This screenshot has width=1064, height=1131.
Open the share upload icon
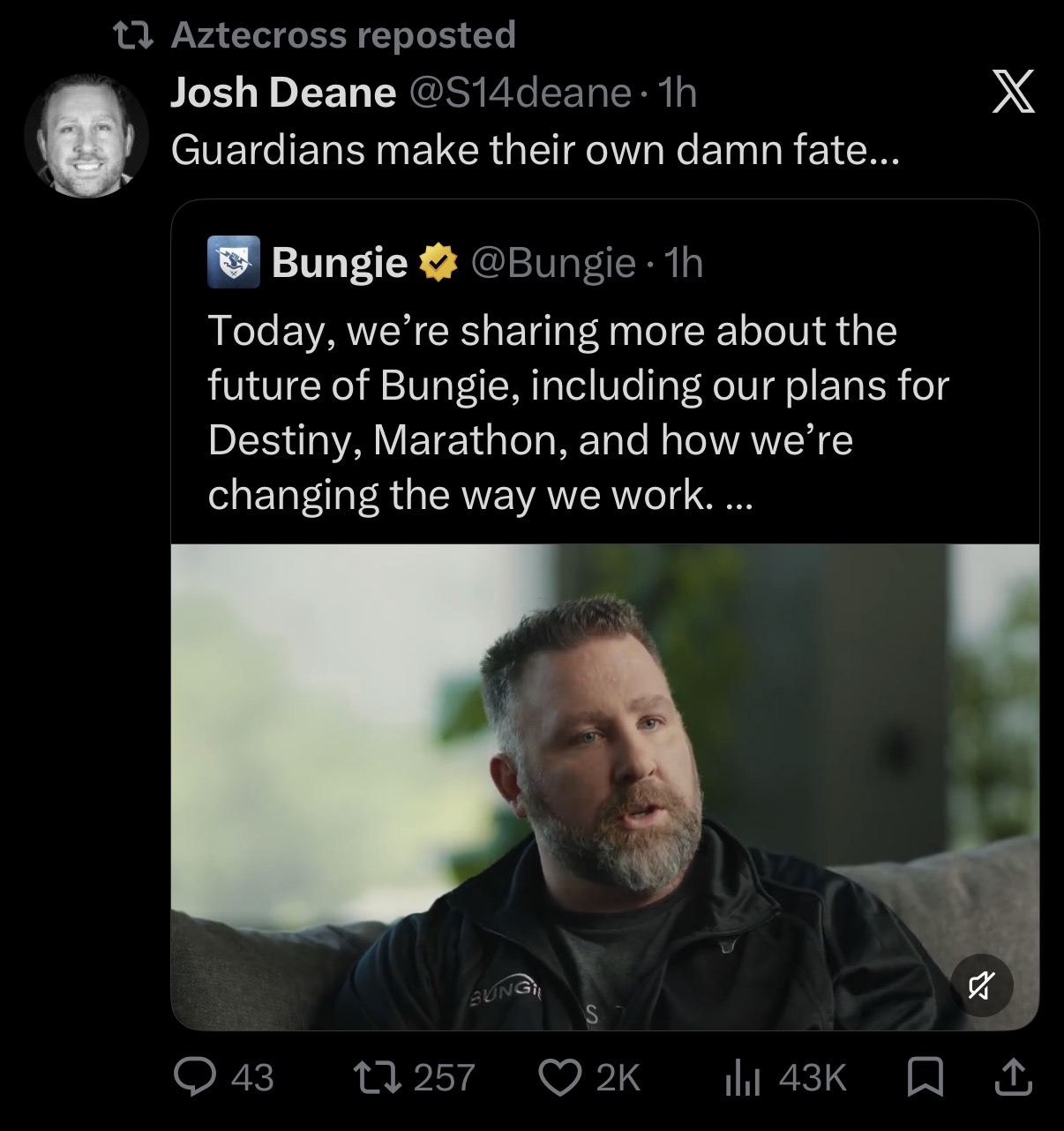[1013, 1077]
